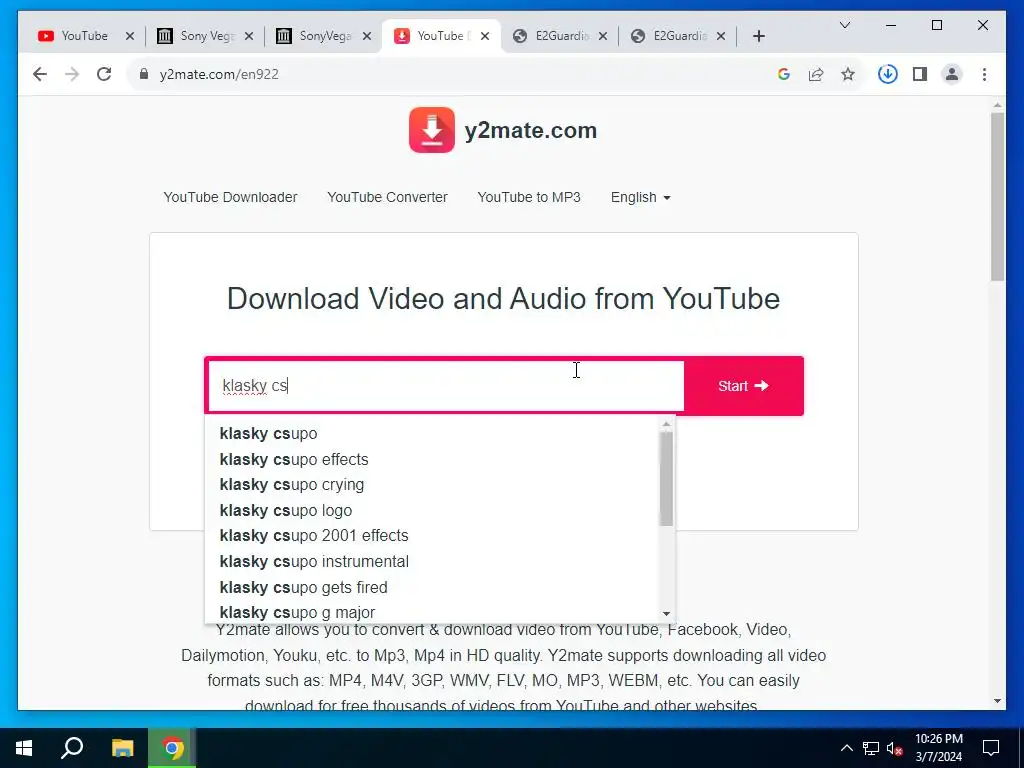Reload the y2mate page
The height and width of the screenshot is (768, 1024).
click(104, 74)
